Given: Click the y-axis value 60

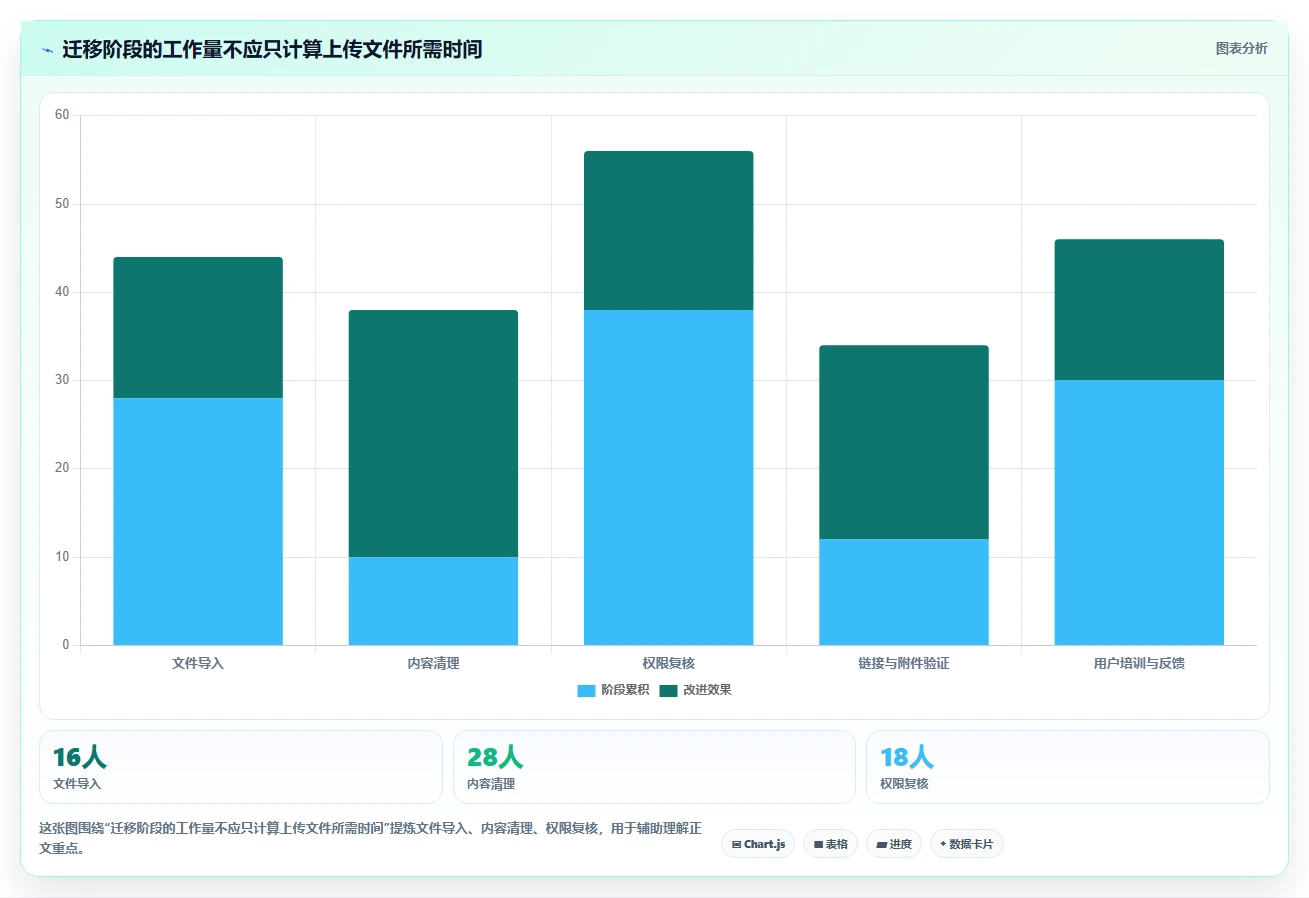Looking at the screenshot, I should point(62,115).
